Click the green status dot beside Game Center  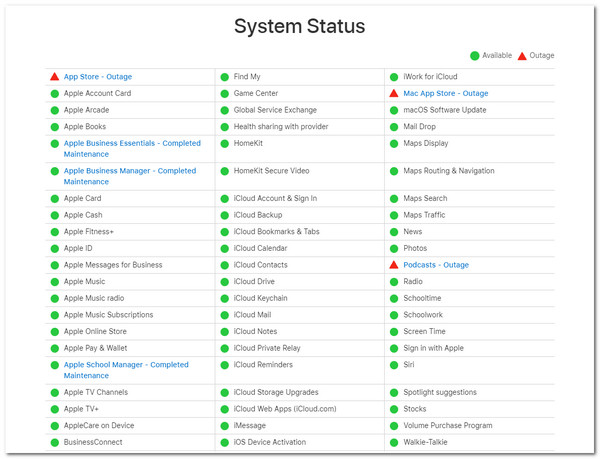coord(225,94)
